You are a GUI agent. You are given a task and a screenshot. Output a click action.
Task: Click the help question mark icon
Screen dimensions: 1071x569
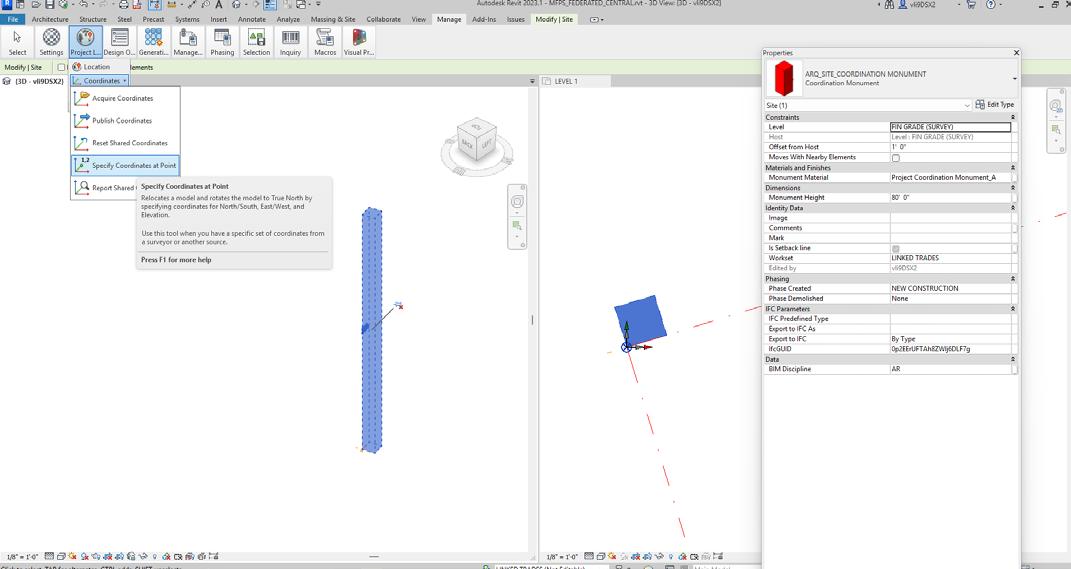click(990, 5)
